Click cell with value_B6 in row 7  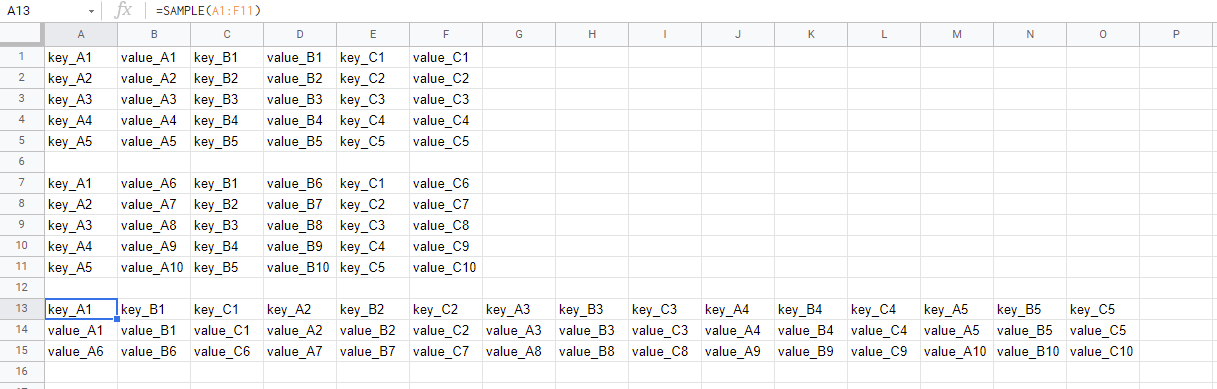pos(300,183)
